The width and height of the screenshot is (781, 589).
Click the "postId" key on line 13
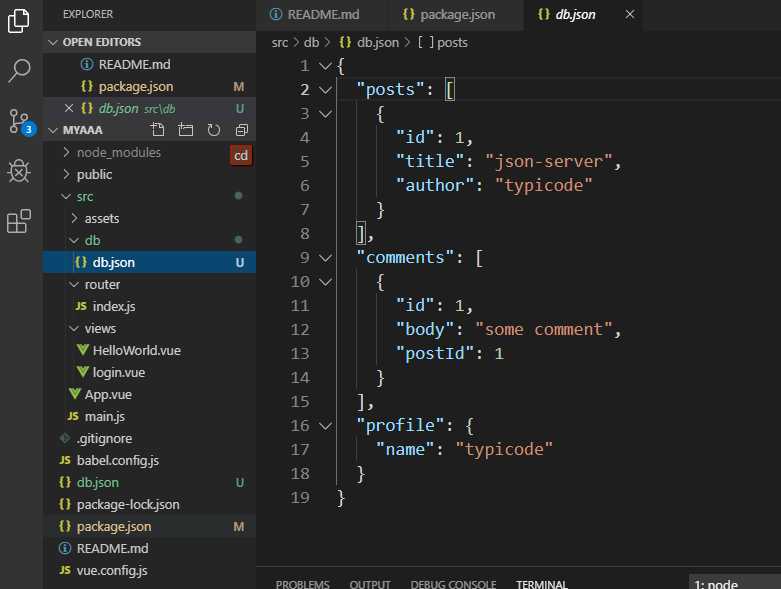coord(435,353)
